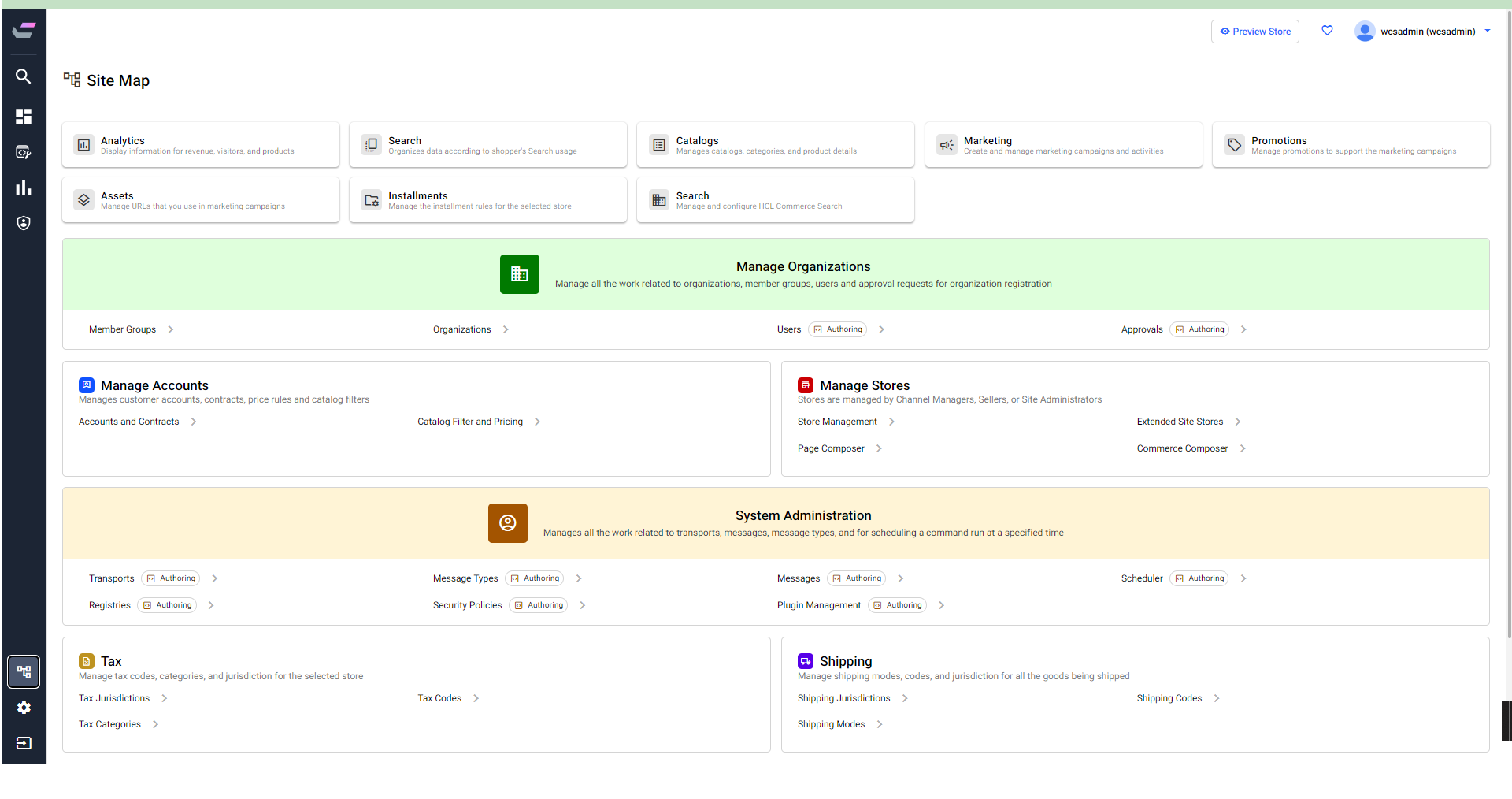
Task: Click the wcsadmin user avatar icon
Action: pos(1365,32)
